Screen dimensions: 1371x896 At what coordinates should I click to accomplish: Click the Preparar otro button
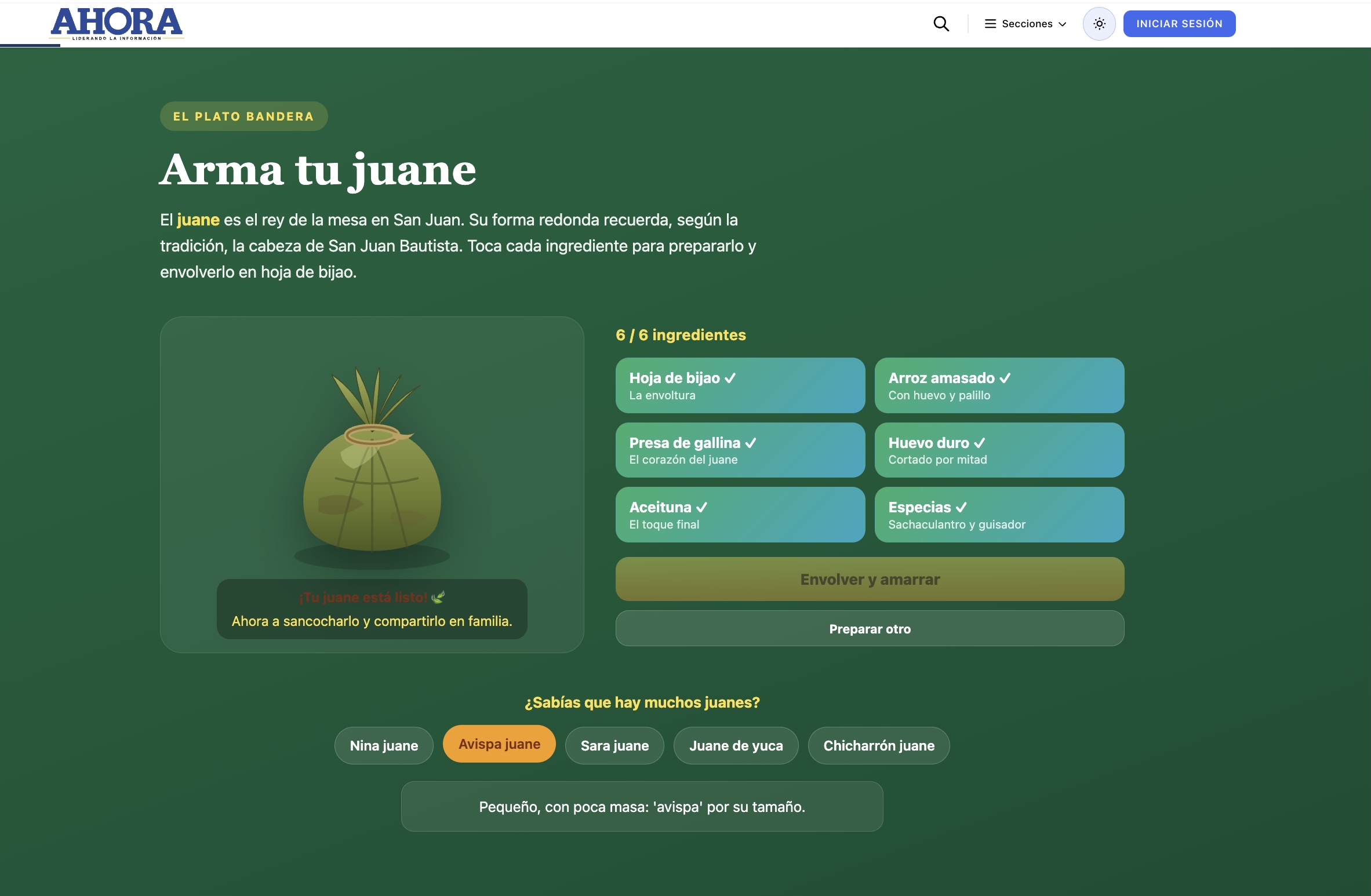[x=870, y=629]
